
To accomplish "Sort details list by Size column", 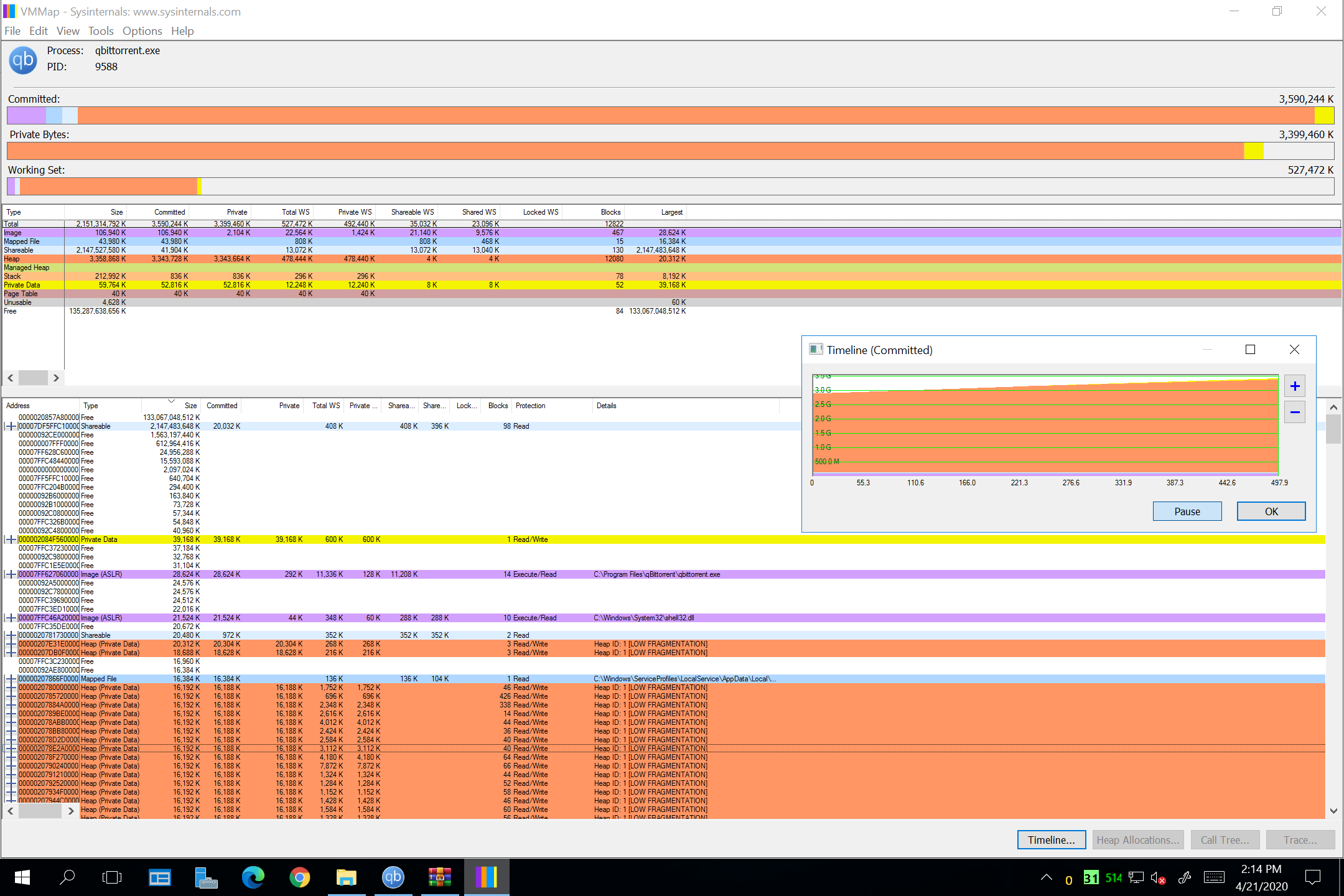I will tap(171, 406).
